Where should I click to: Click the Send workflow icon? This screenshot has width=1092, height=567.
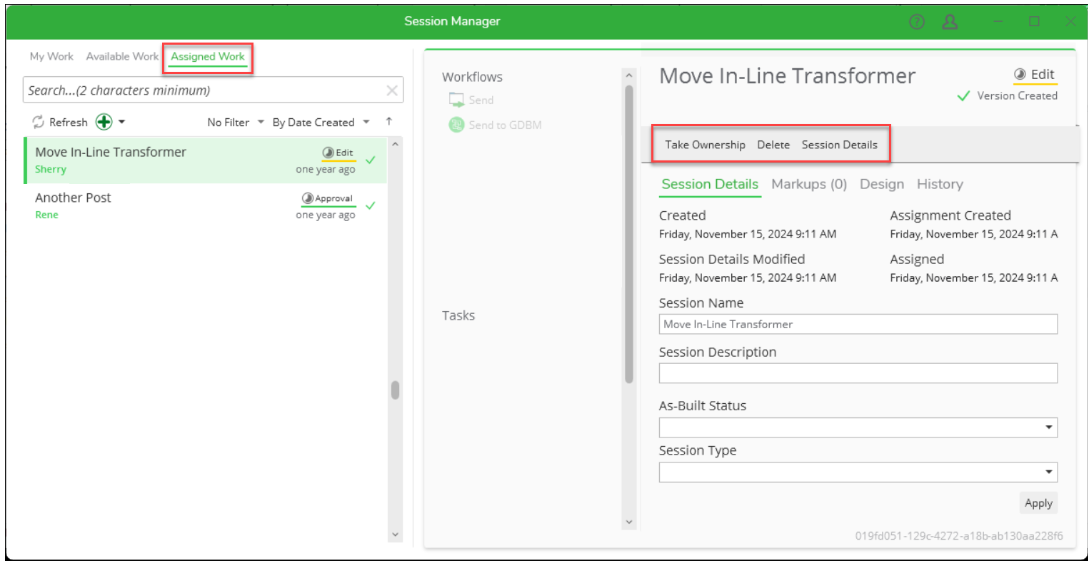(x=456, y=100)
